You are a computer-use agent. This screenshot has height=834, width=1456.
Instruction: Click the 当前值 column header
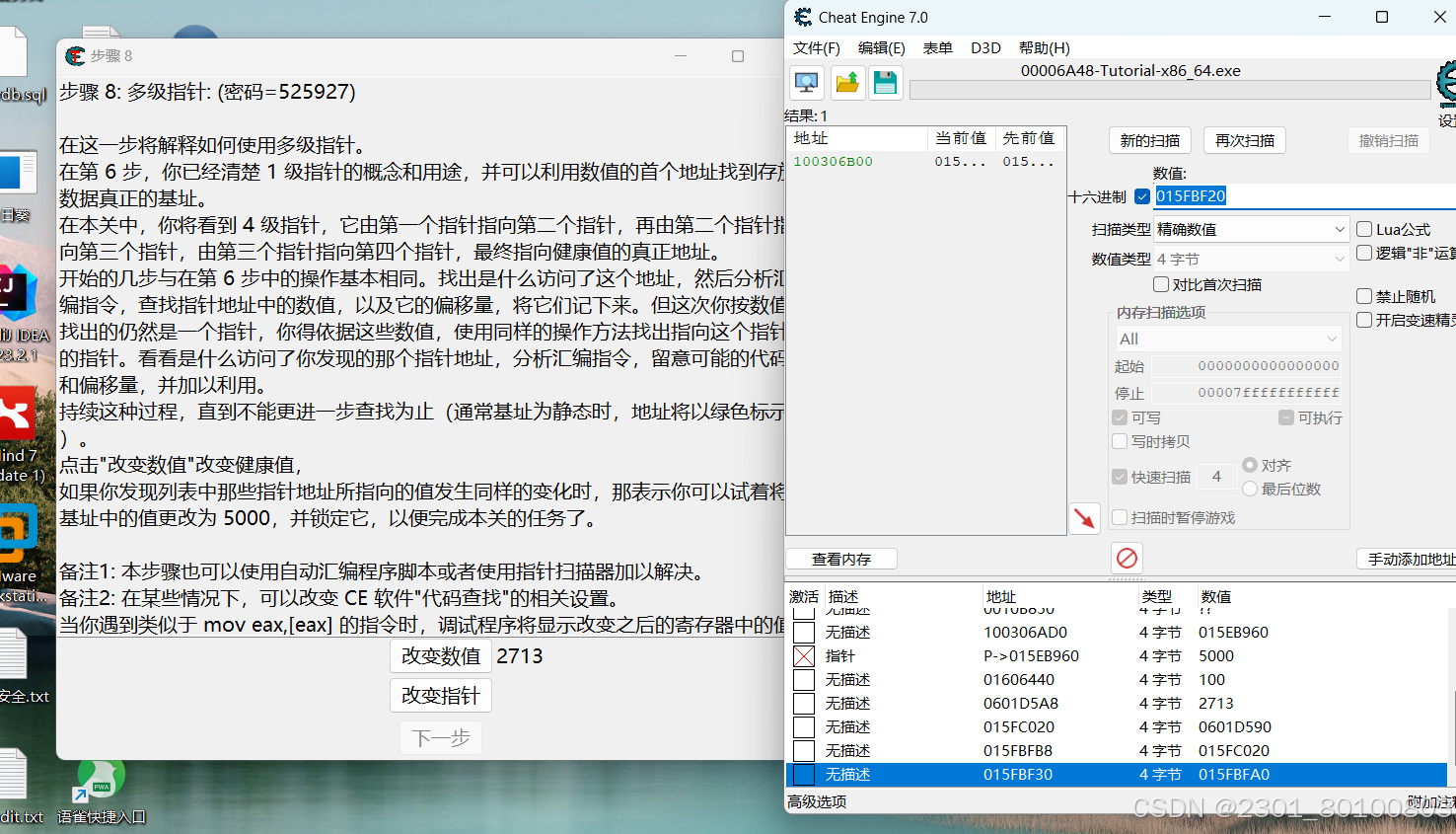961,138
